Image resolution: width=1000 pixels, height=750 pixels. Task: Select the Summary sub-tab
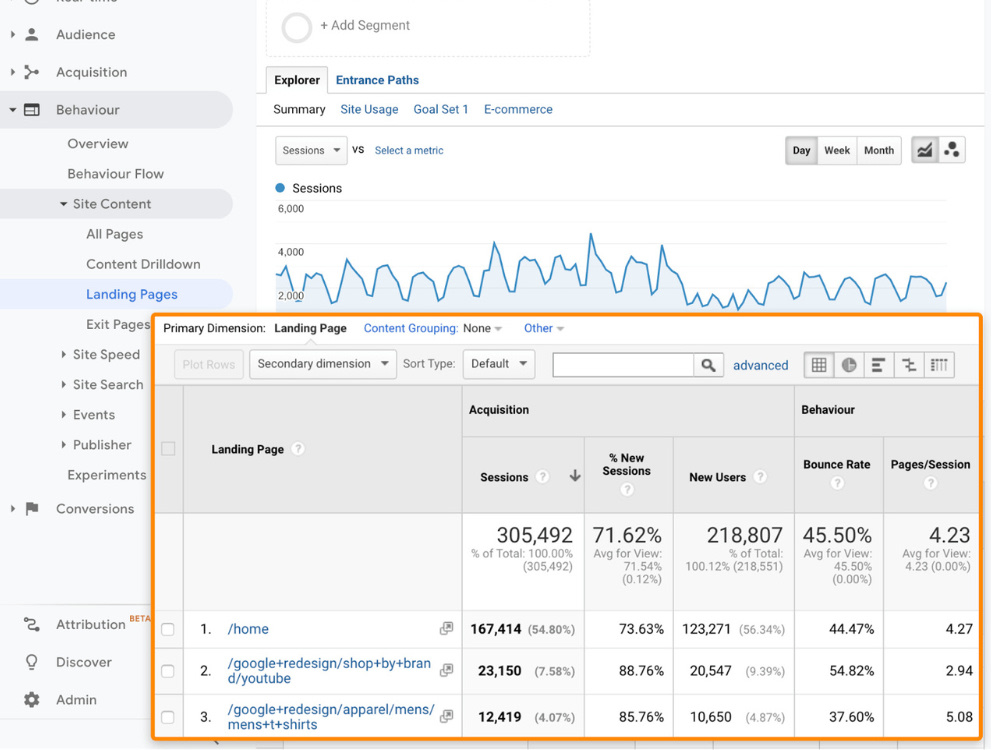click(299, 110)
